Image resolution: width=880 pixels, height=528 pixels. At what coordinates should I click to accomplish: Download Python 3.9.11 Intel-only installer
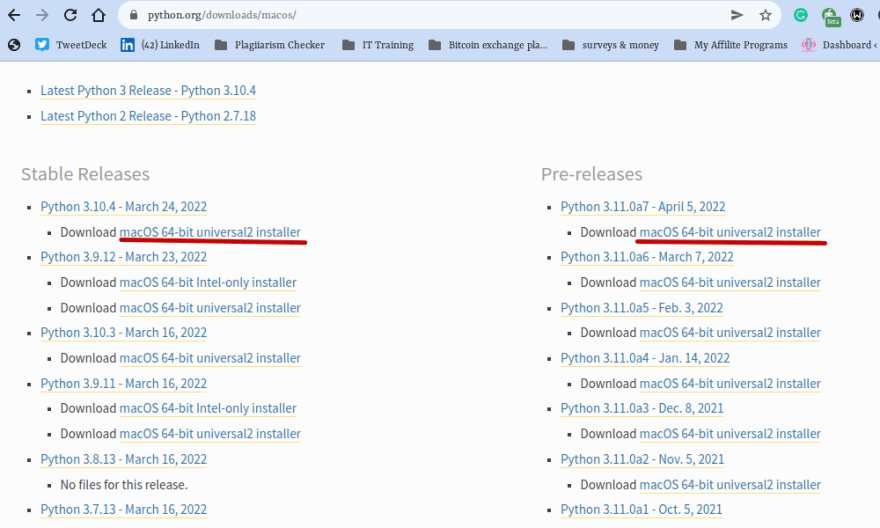click(208, 408)
